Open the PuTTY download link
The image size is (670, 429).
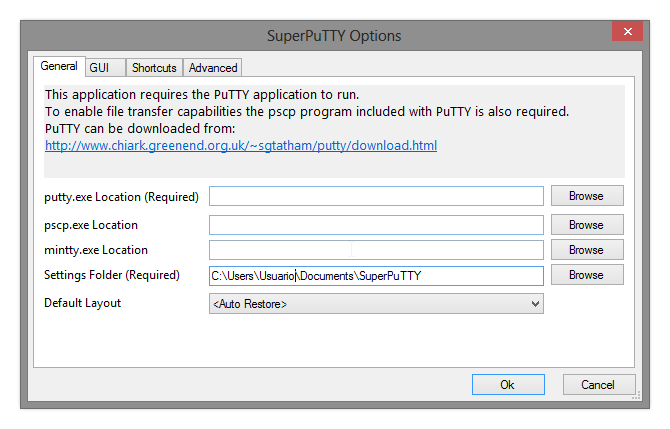point(241,146)
